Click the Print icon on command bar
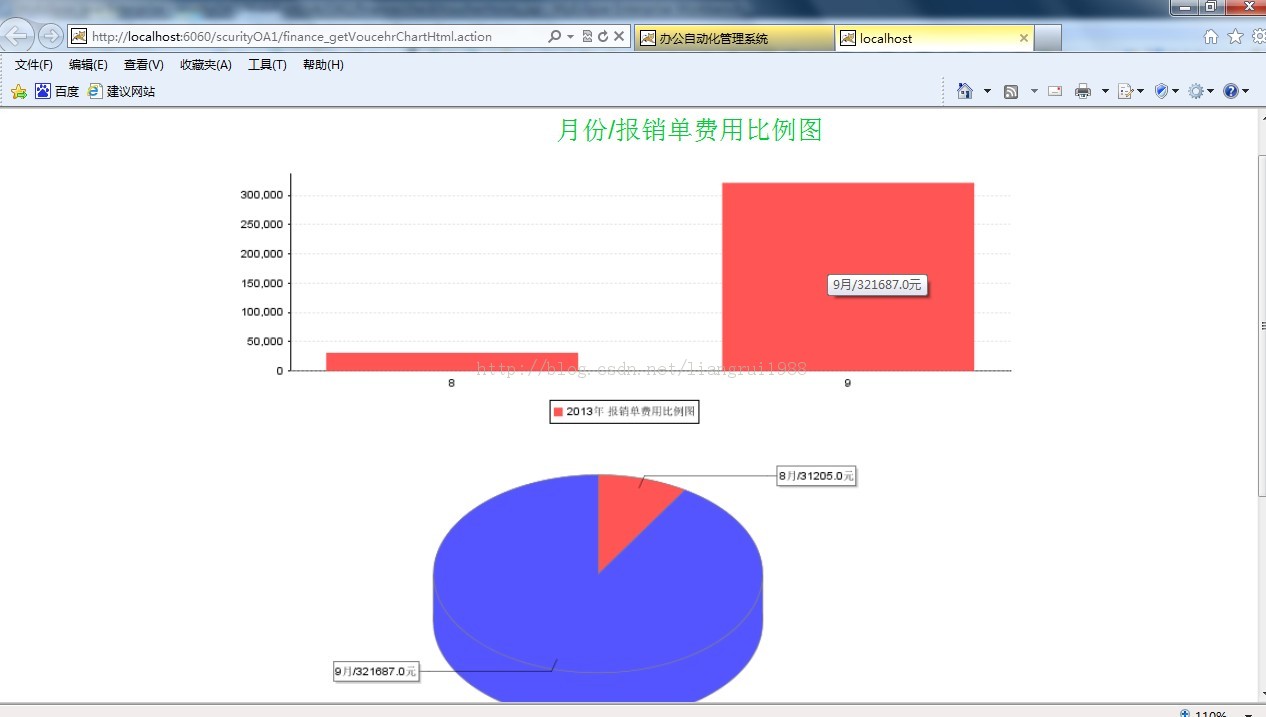This screenshot has width=1266, height=717. point(1082,90)
